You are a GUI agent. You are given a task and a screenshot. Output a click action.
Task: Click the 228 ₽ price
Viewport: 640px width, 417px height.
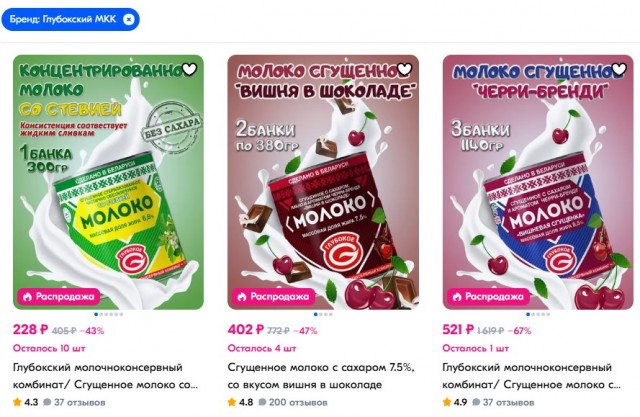click(x=31, y=330)
